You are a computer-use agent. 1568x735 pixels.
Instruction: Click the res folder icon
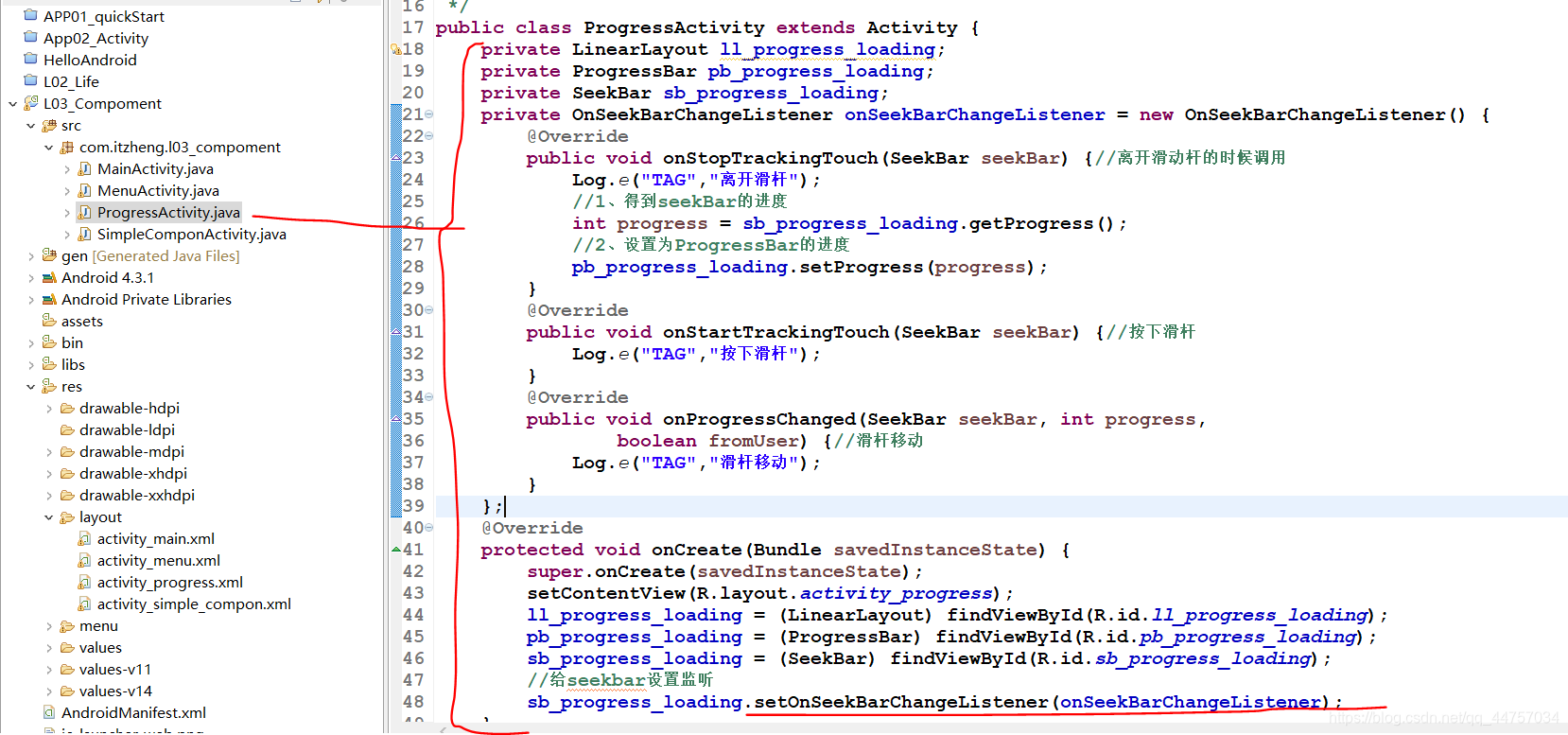[x=49, y=386]
